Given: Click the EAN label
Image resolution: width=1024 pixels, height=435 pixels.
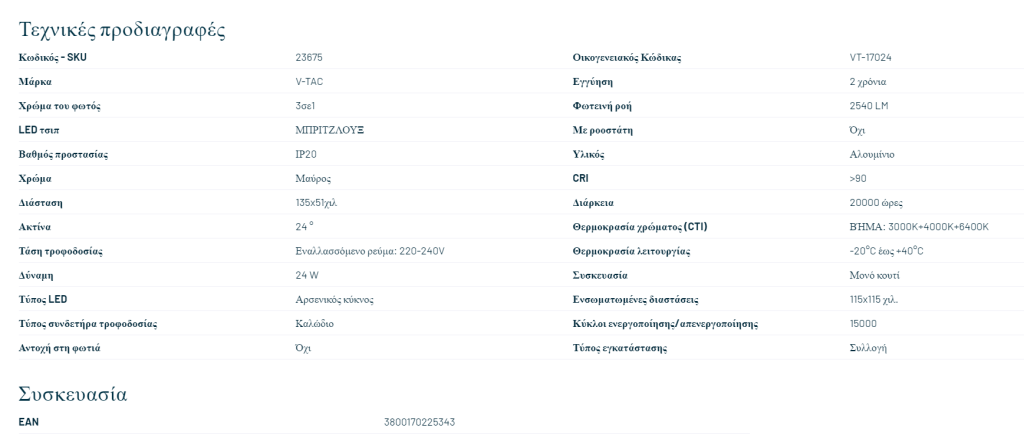Looking at the screenshot, I should pyautogui.click(x=28, y=422).
